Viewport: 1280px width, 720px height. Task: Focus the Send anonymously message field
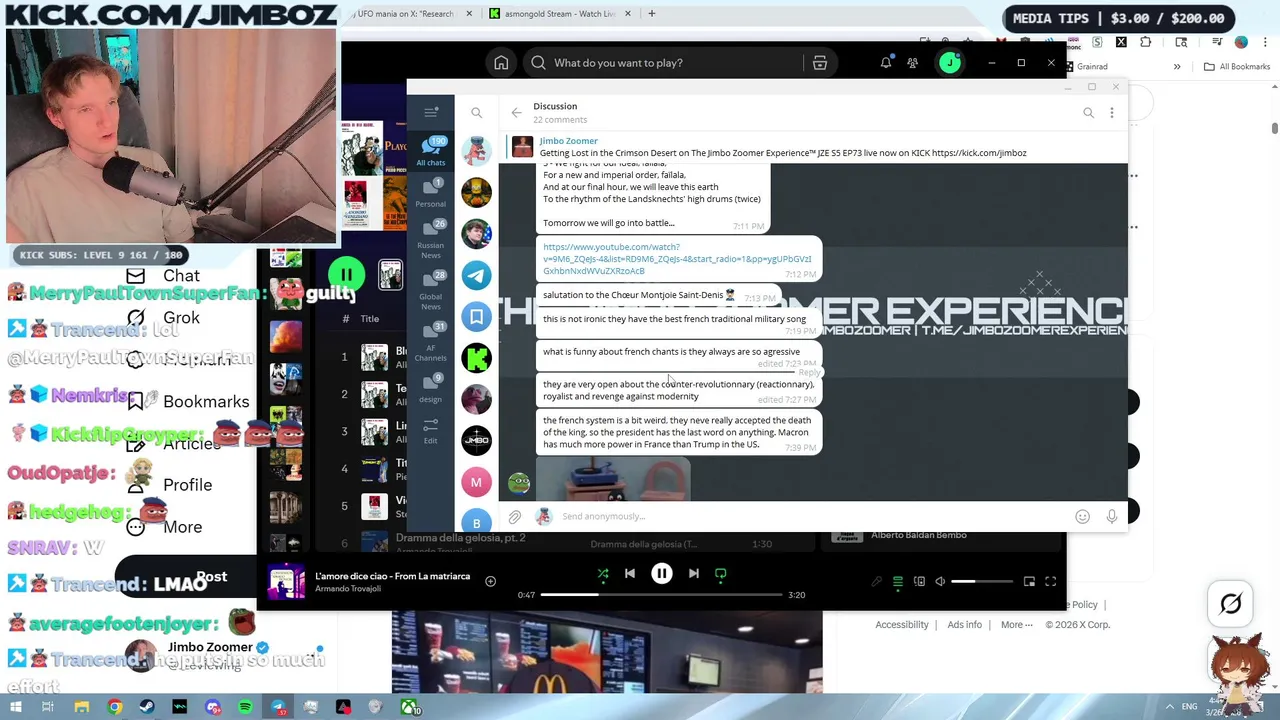pyautogui.click(x=810, y=517)
